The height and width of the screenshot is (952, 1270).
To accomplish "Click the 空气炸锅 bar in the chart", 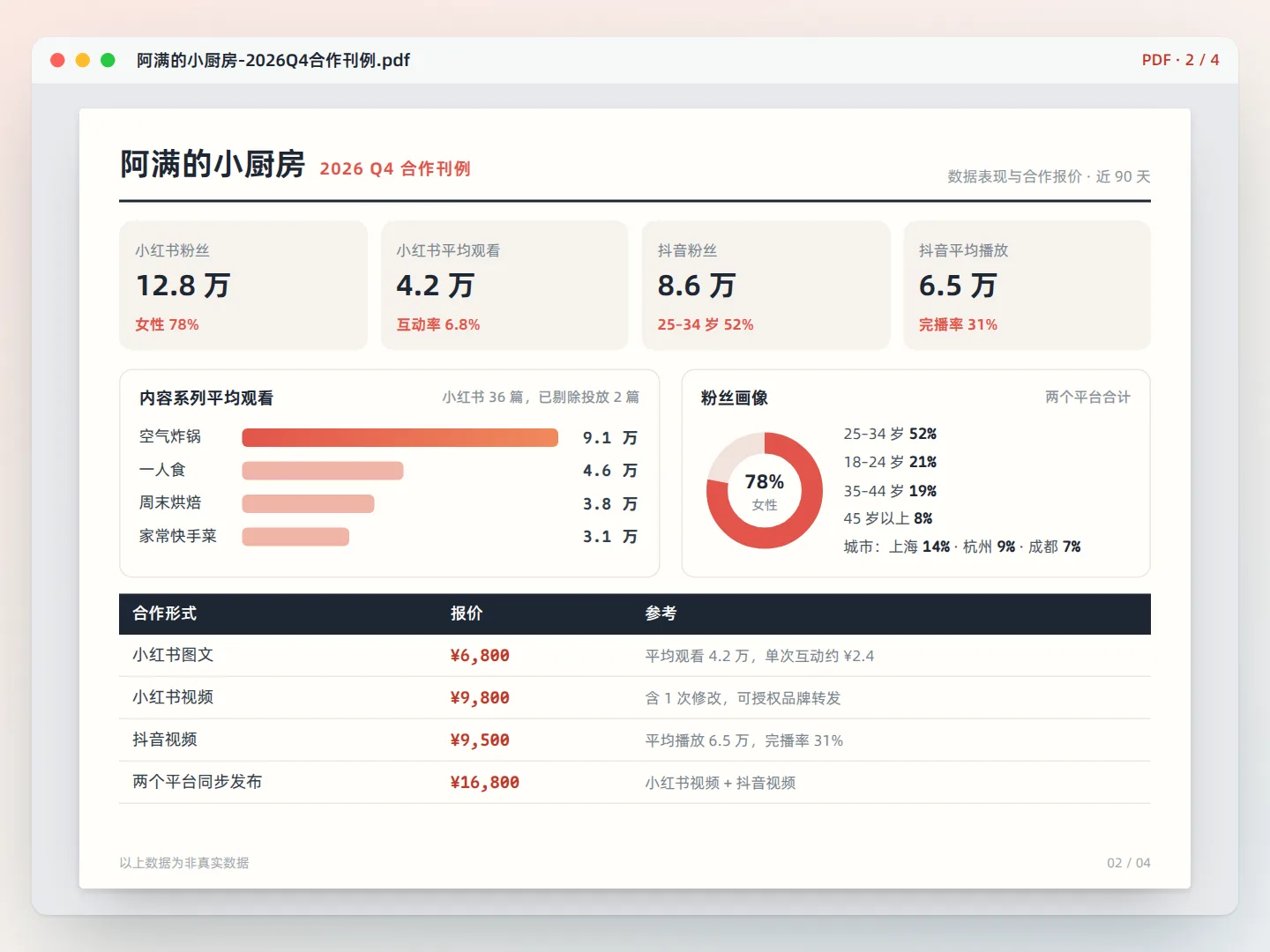I will 400,437.
